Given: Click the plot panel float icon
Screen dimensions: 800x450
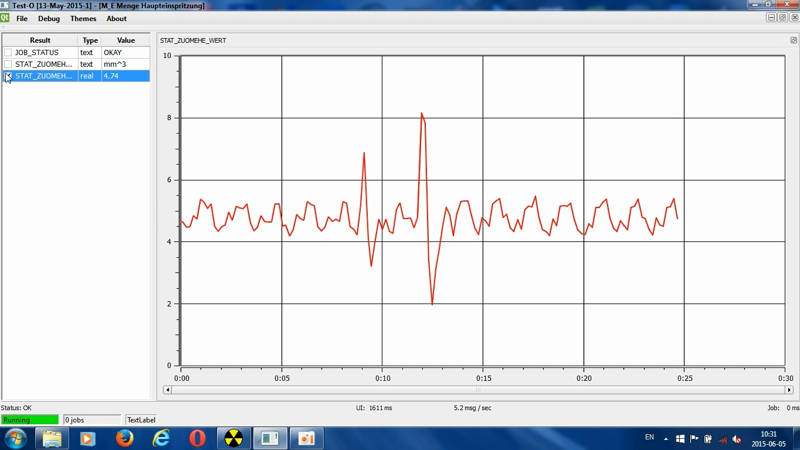Looking at the screenshot, I should (793, 41).
